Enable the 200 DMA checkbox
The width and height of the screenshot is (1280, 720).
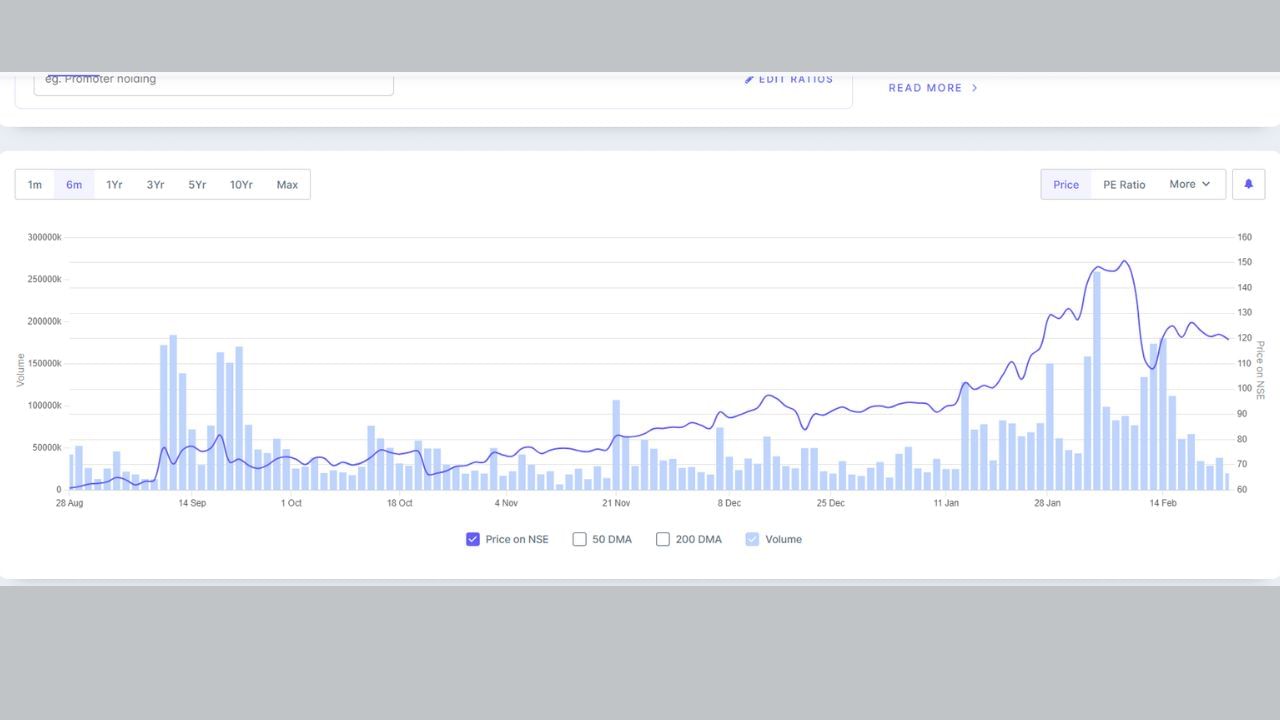click(663, 539)
